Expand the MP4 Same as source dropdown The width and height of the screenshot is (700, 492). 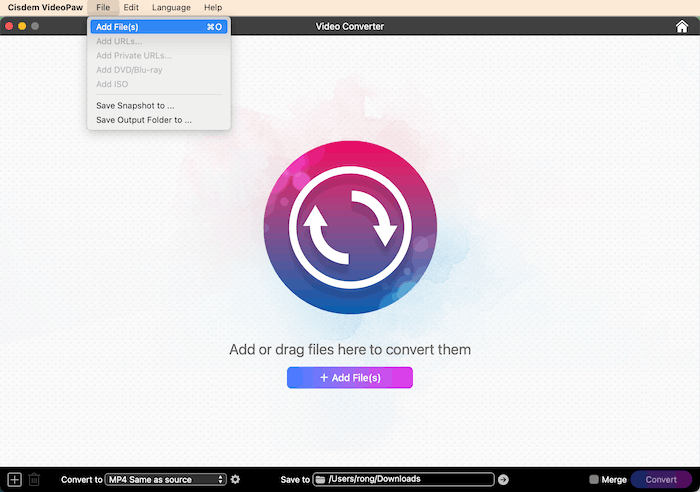166,480
